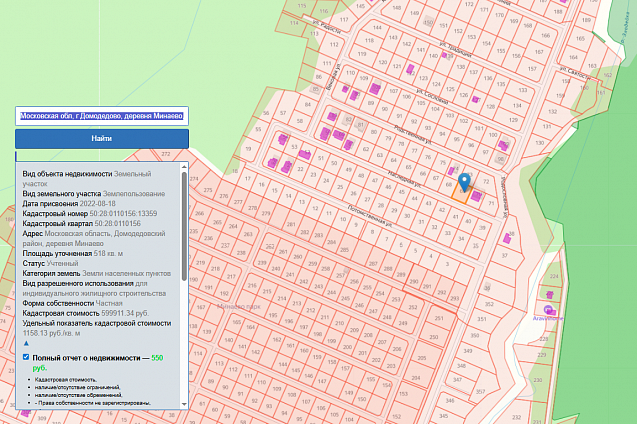Click the Aravi Home place marker icon
The height and width of the screenshot is (424, 637).
click(x=549, y=310)
